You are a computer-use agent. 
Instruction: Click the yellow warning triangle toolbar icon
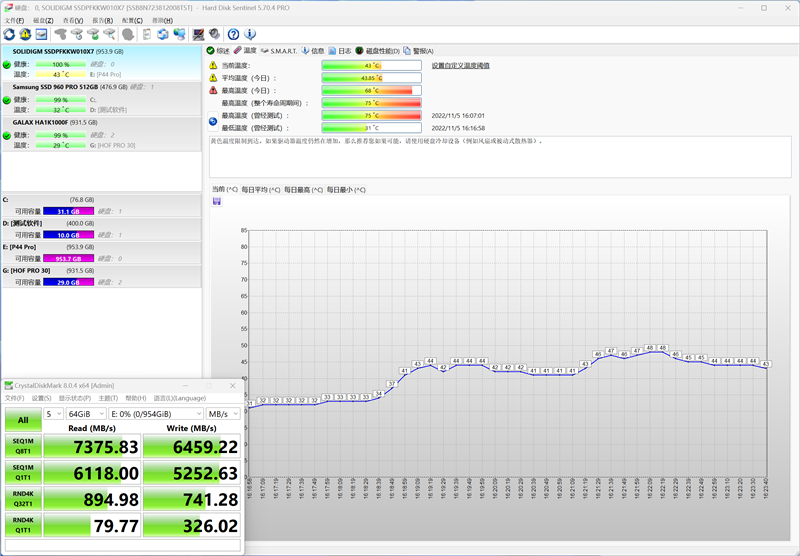point(24,34)
